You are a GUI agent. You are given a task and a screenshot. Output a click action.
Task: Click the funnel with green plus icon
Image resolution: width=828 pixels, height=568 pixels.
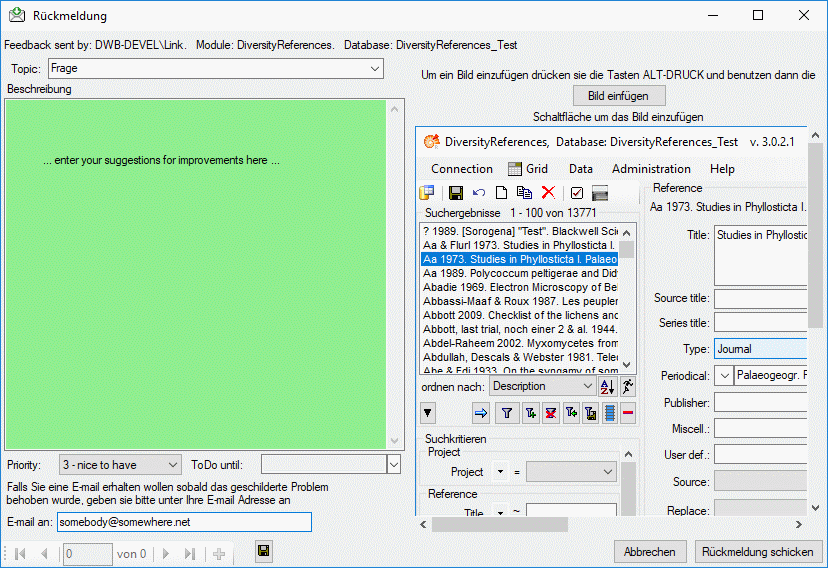531,413
